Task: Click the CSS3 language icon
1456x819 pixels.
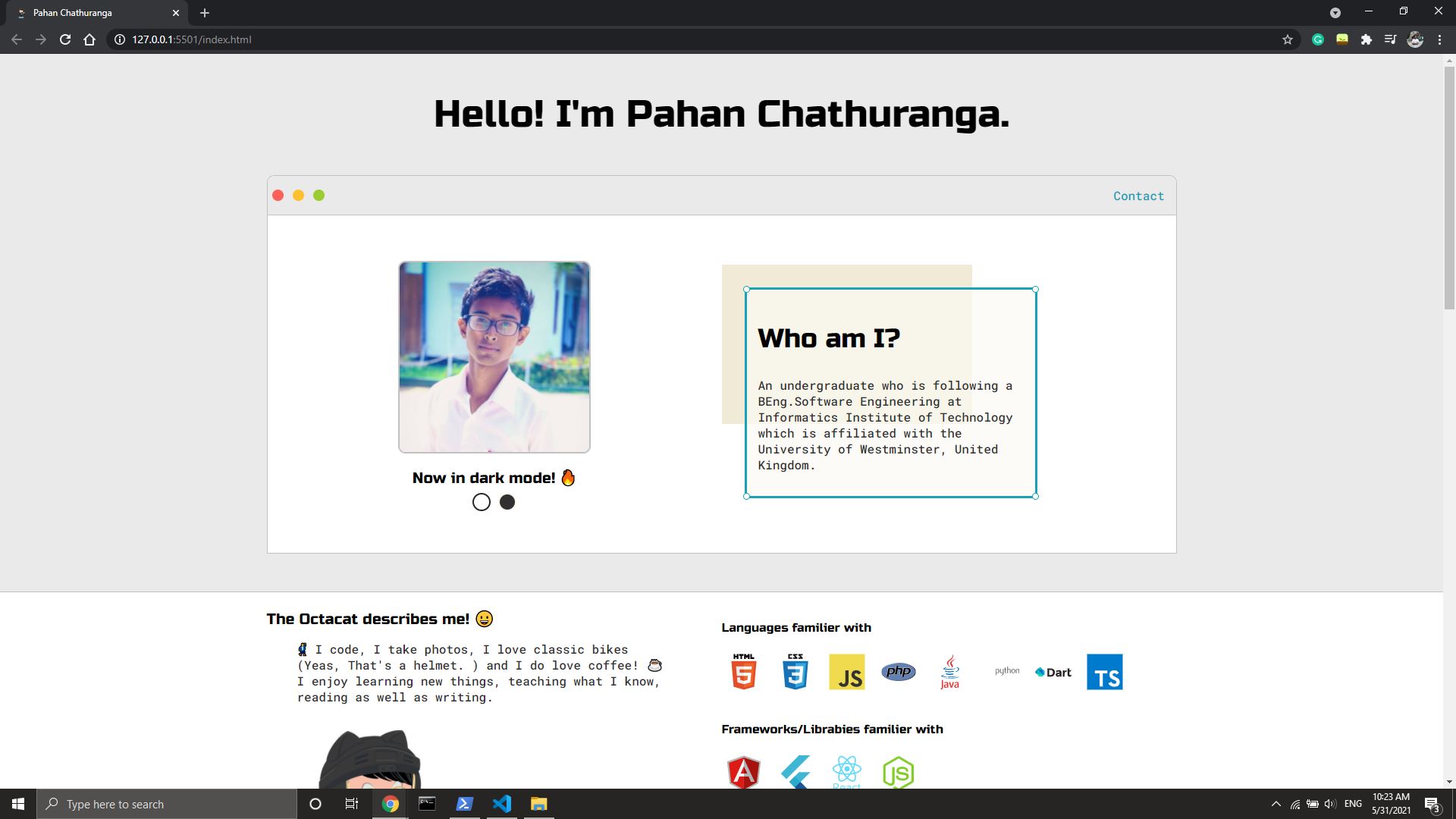Action: pos(794,671)
